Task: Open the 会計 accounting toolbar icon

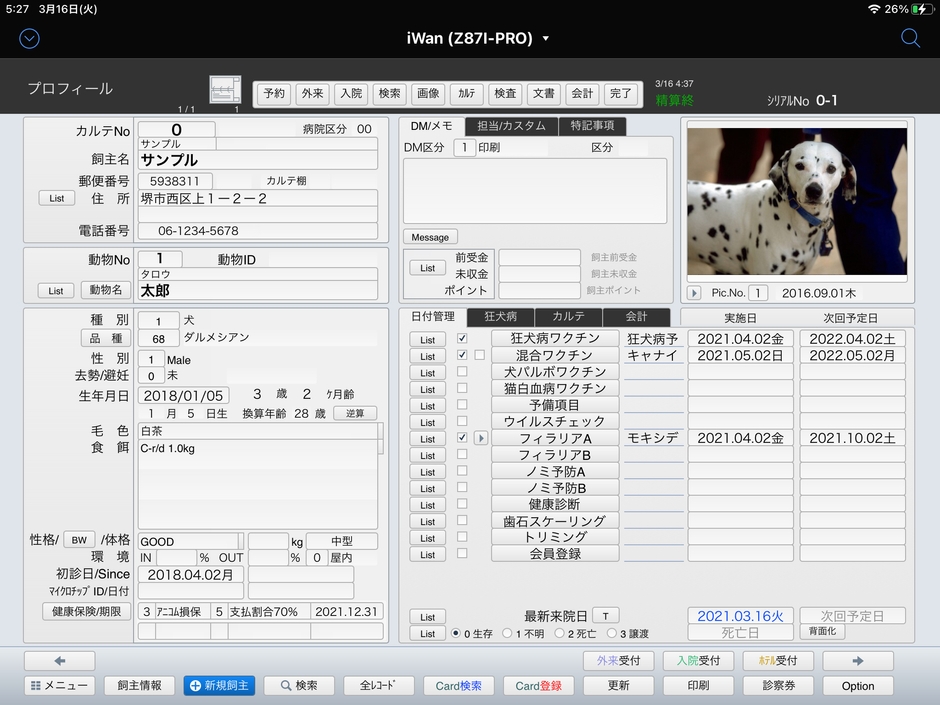Action: pyautogui.click(x=582, y=93)
